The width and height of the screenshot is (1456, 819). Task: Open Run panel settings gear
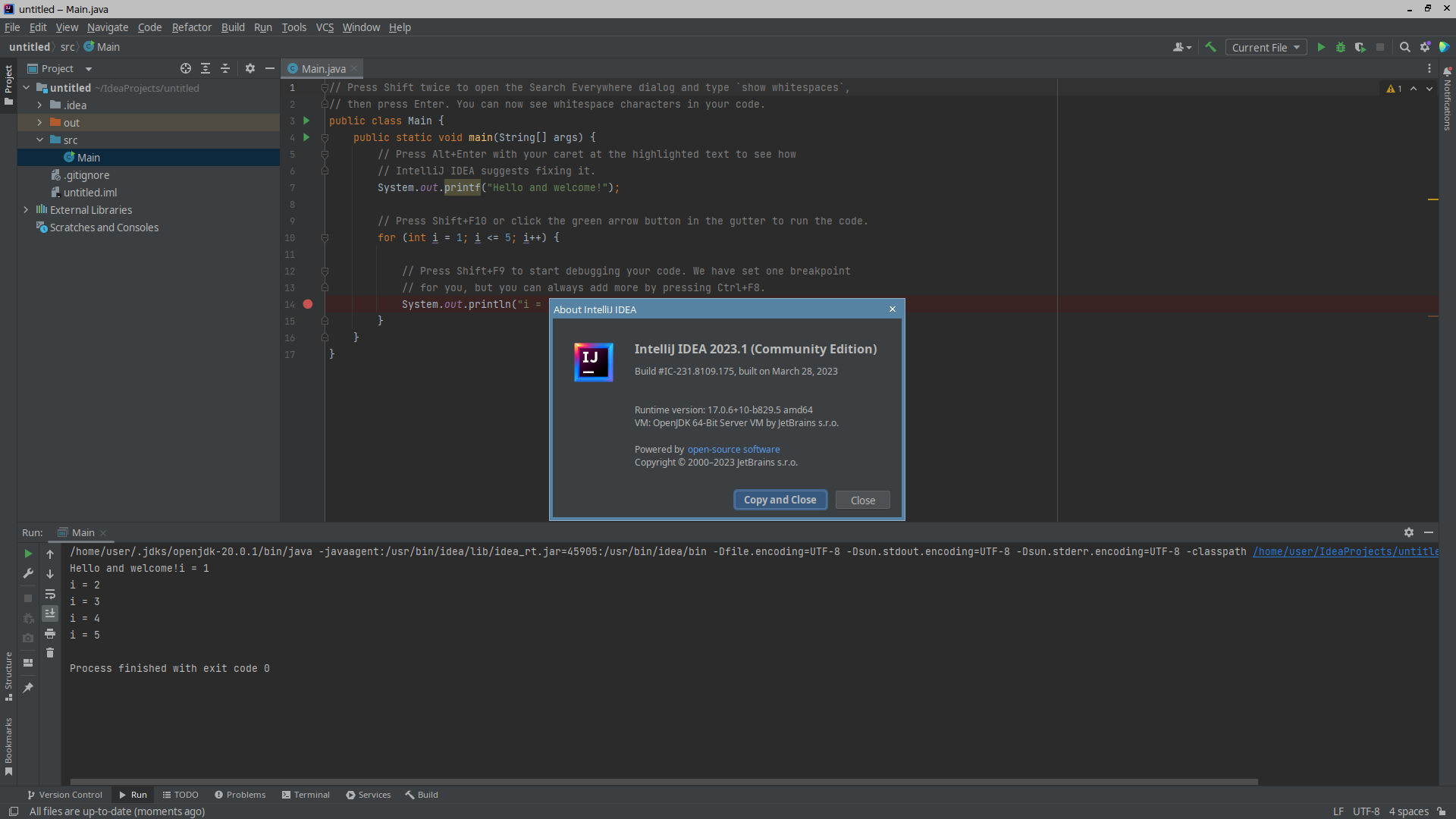pos(1409,532)
